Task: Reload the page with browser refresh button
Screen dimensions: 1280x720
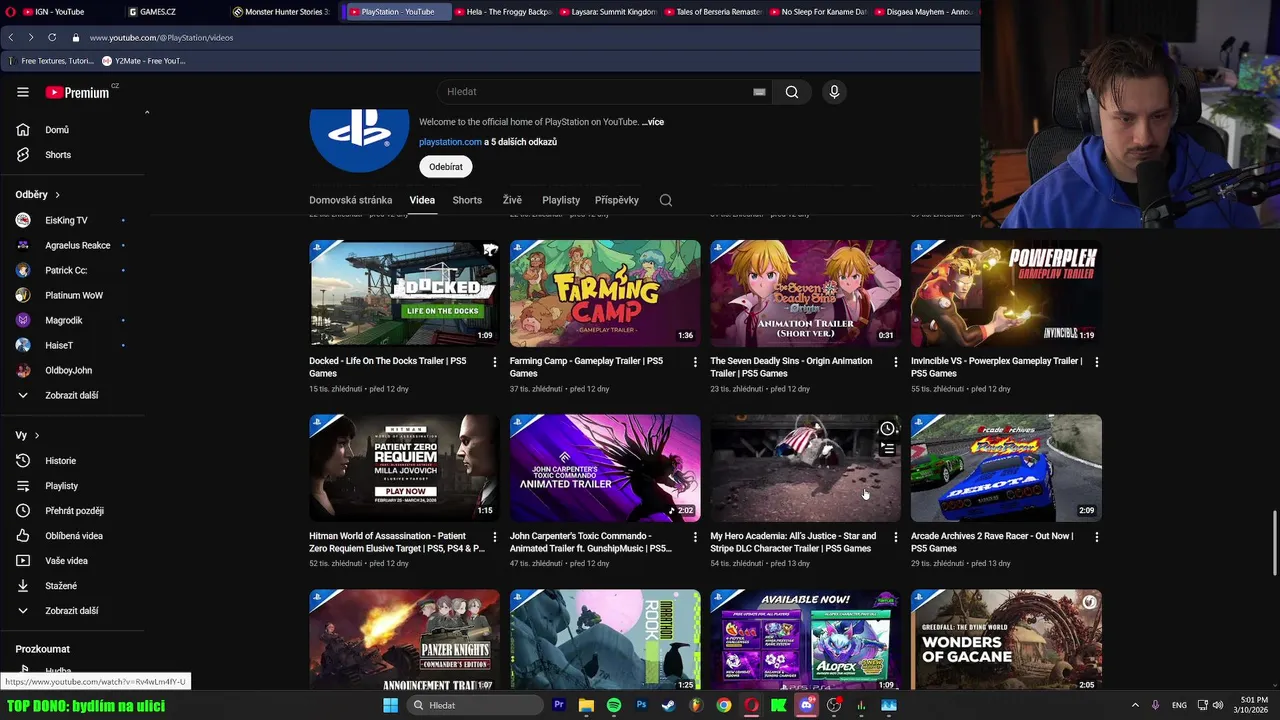Action: click(x=52, y=38)
